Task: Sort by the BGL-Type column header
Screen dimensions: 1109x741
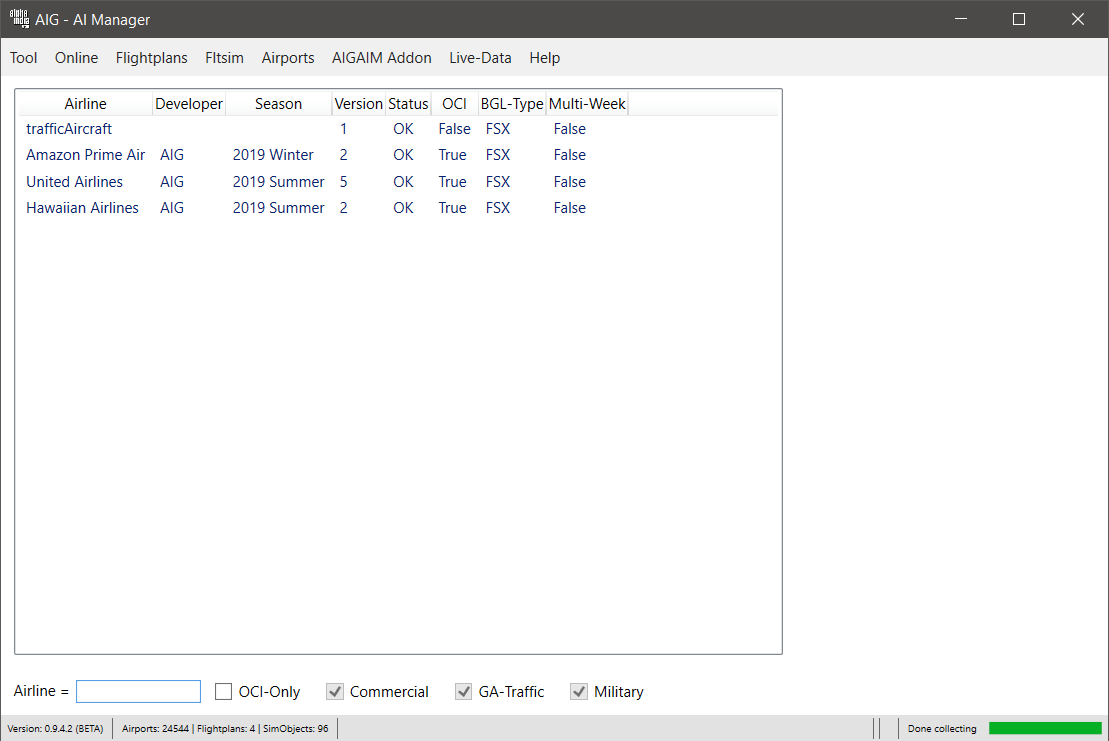Action: (x=512, y=104)
